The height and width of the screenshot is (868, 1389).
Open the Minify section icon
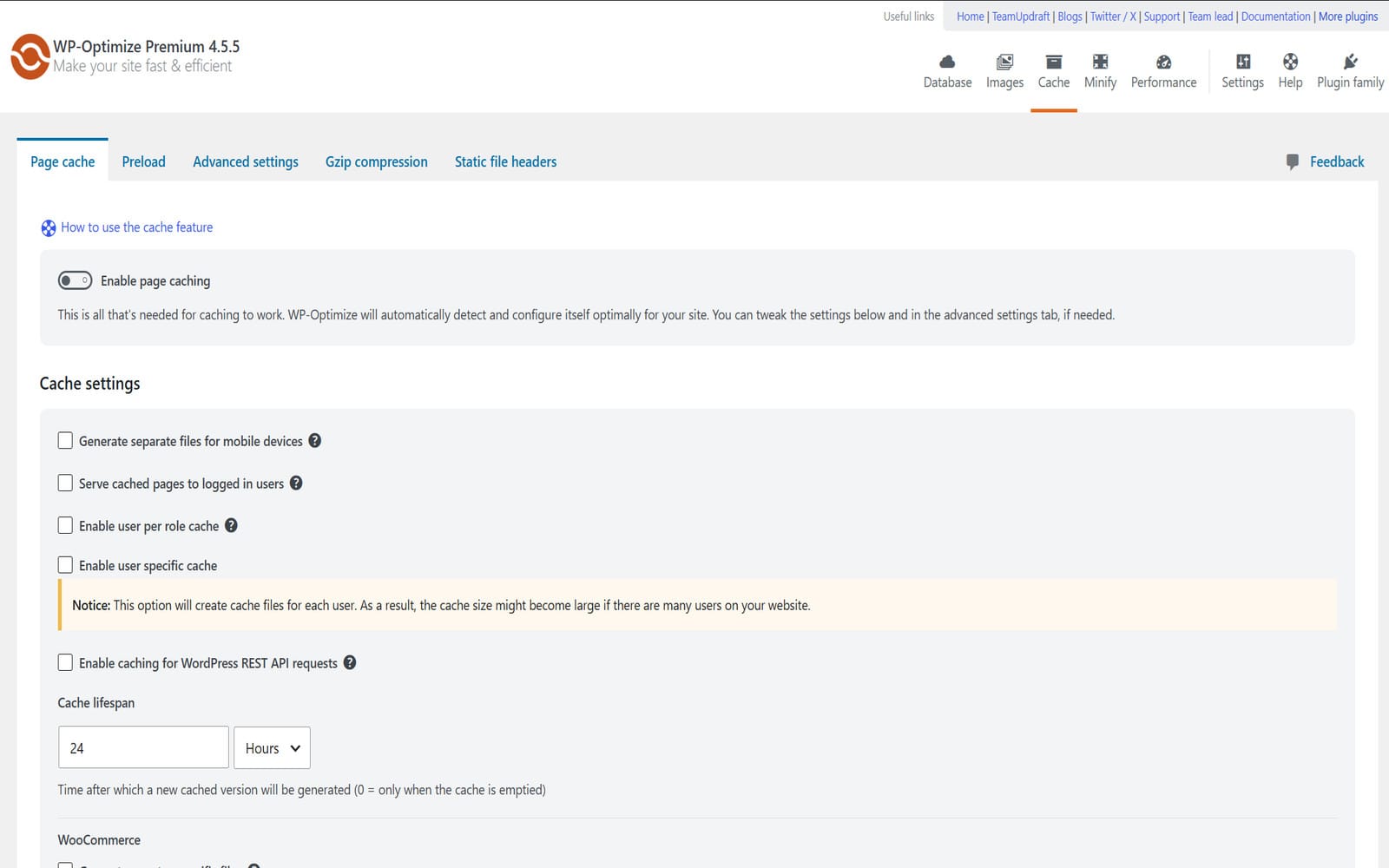[1100, 62]
